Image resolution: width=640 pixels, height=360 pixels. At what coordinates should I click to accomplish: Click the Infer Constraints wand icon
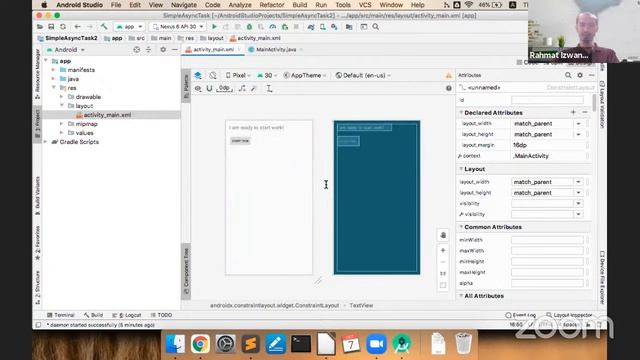(253, 88)
